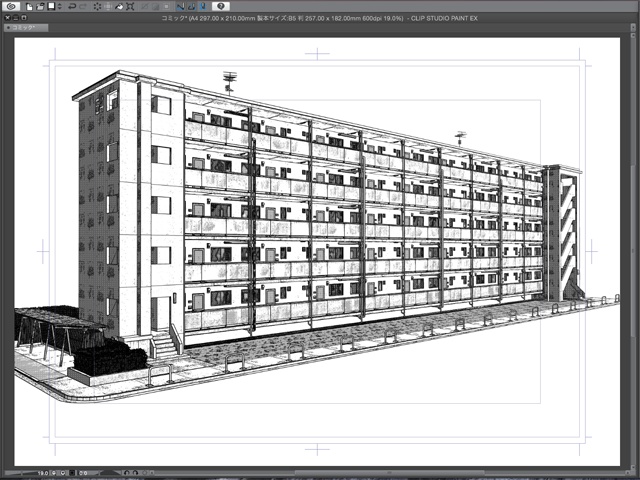Click the Clear (dotted circle) toolbar icon
The height and width of the screenshot is (480, 640).
click(97, 7)
